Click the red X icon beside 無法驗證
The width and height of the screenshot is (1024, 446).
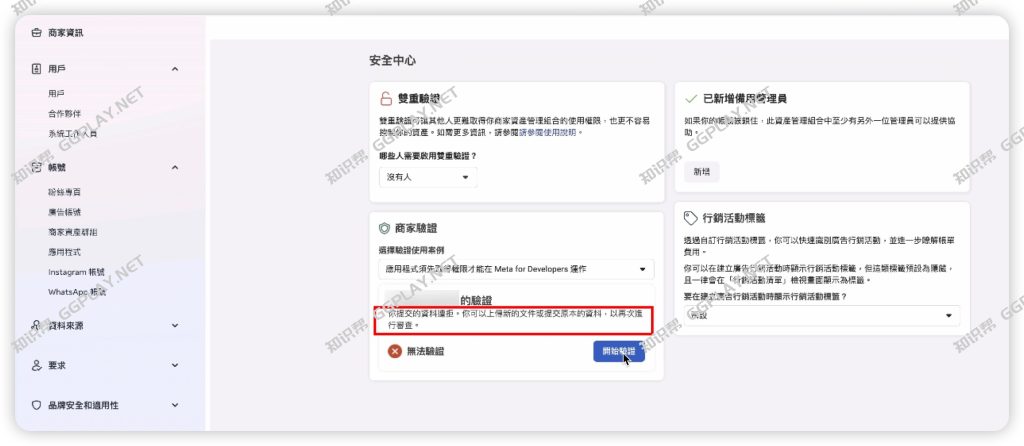coord(394,351)
